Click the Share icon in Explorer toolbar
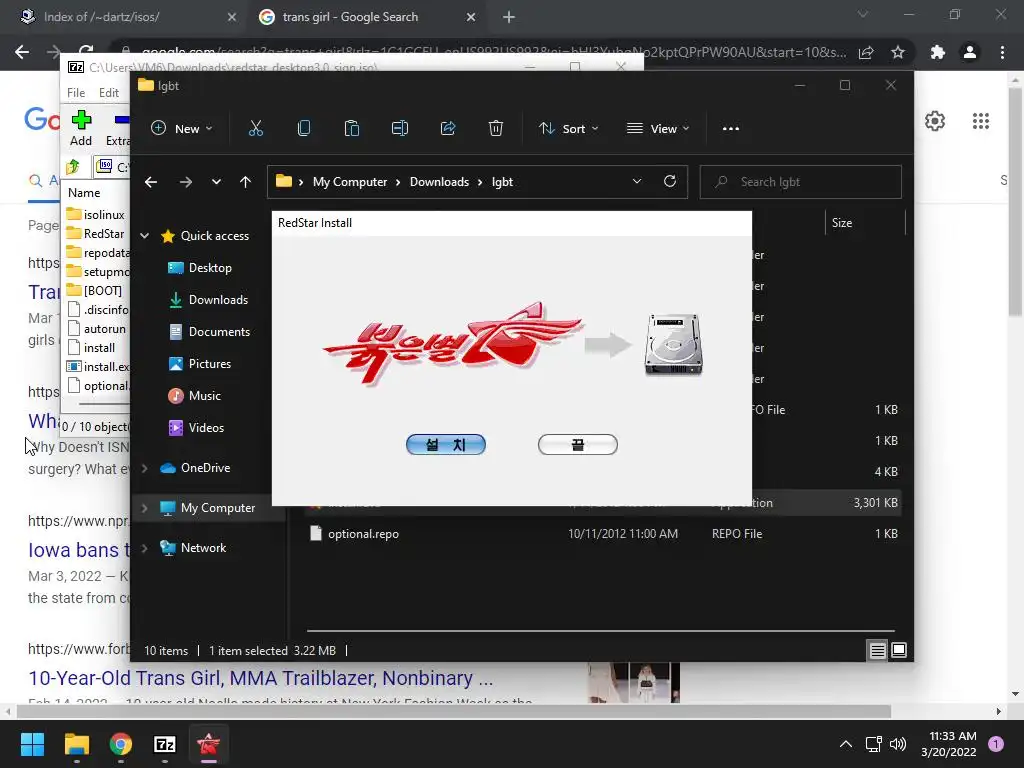Image resolution: width=1024 pixels, height=768 pixels. (x=448, y=129)
